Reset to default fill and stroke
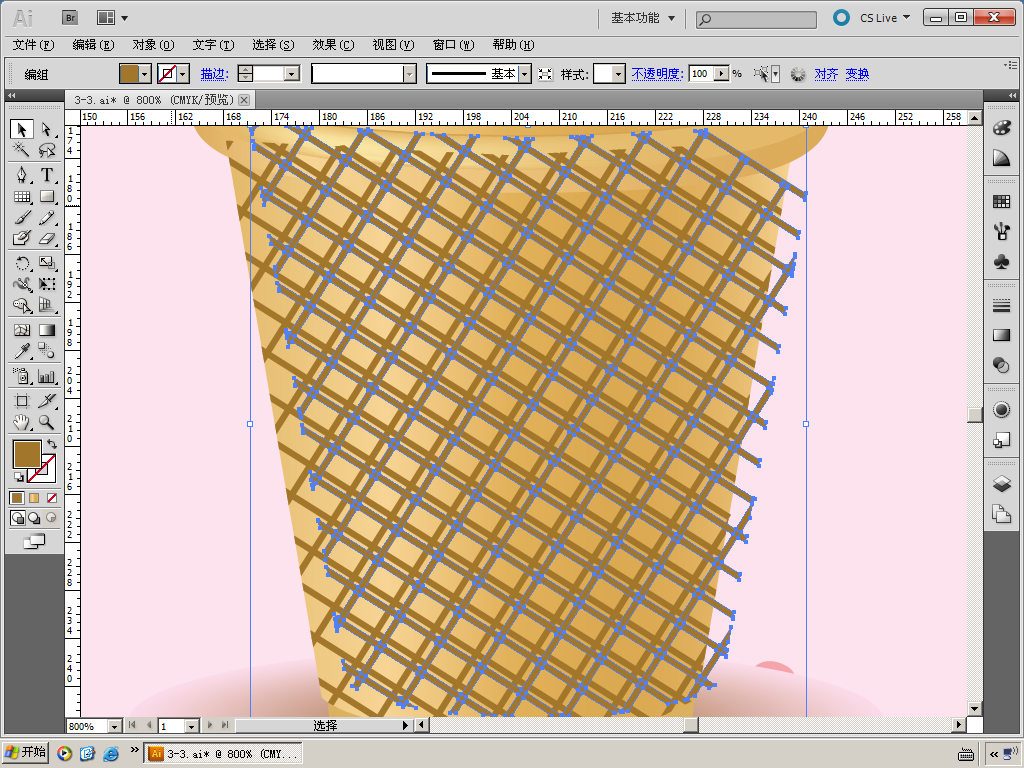This screenshot has height=768, width=1024. click(18, 477)
